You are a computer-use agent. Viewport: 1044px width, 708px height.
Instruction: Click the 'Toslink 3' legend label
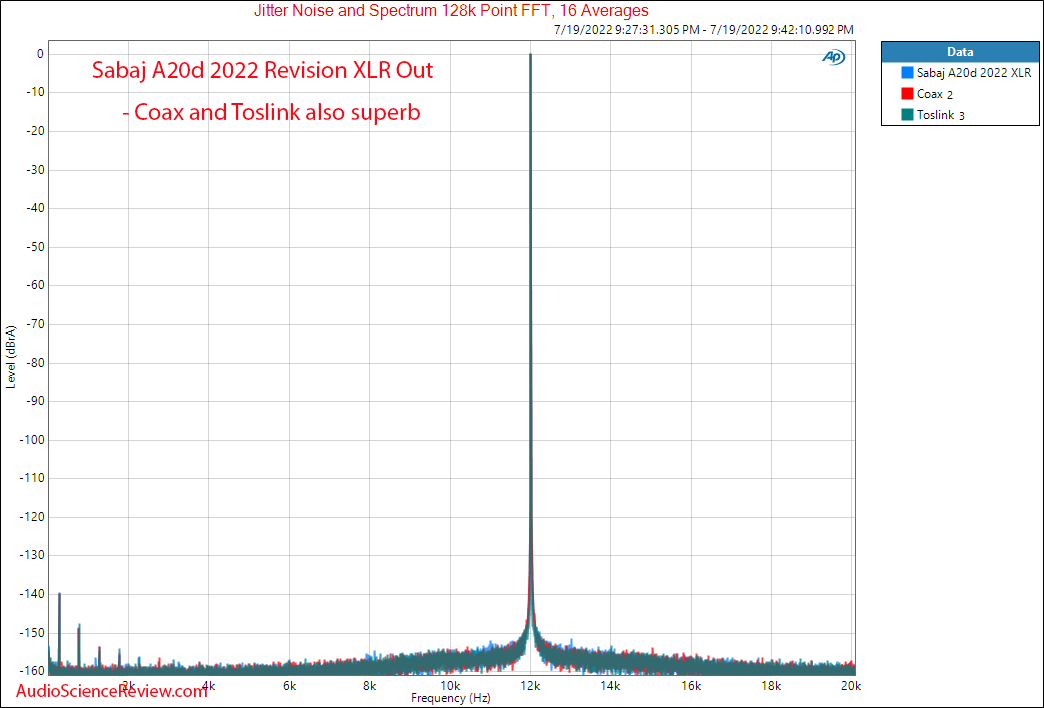(x=941, y=115)
